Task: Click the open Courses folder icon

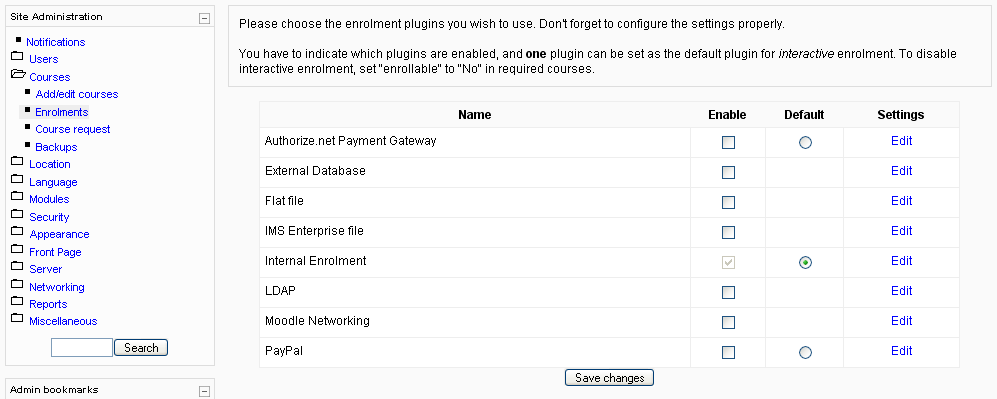Action: [18, 75]
